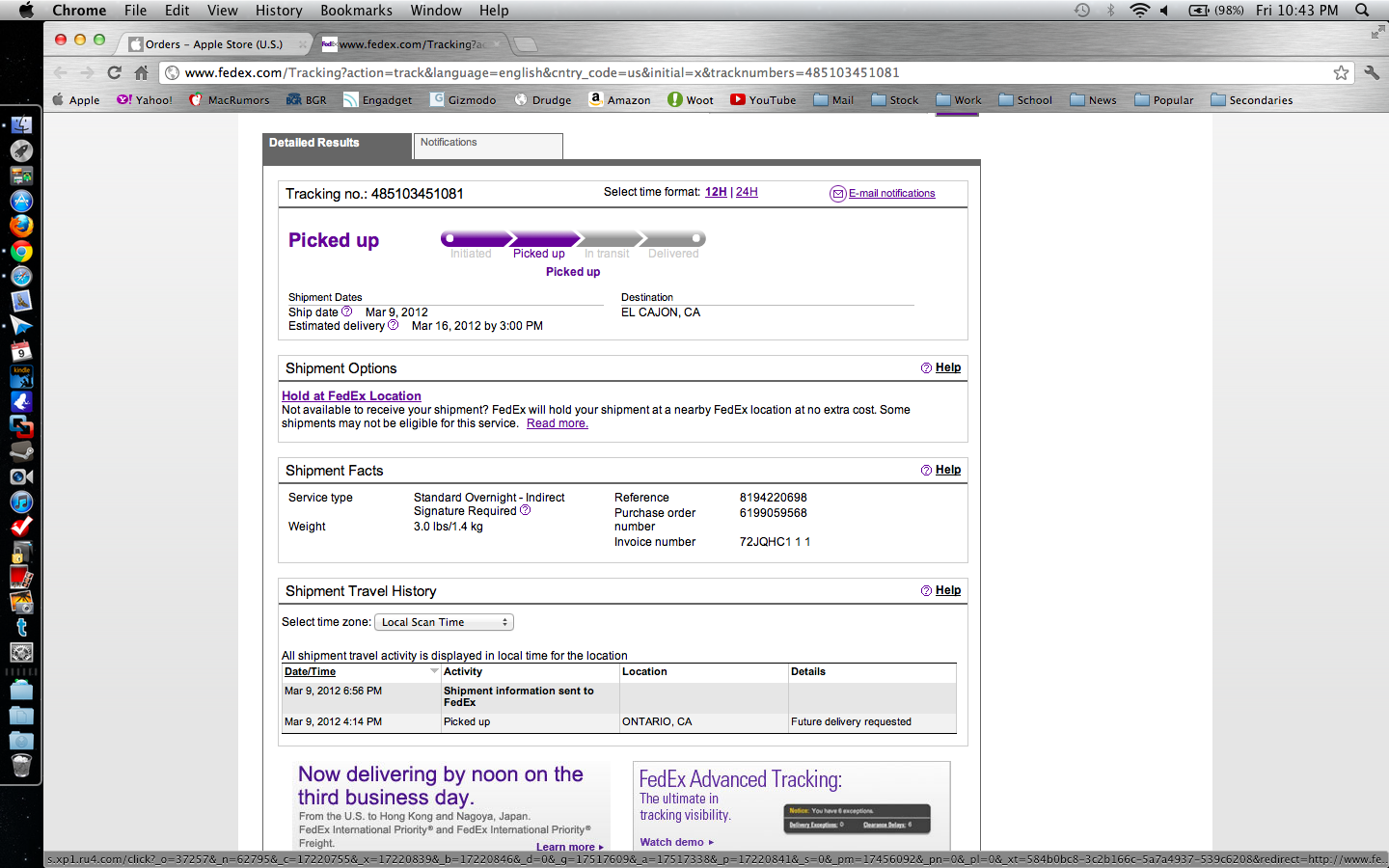
Task: Open the Chrome wrench menu
Action: tap(1372, 72)
